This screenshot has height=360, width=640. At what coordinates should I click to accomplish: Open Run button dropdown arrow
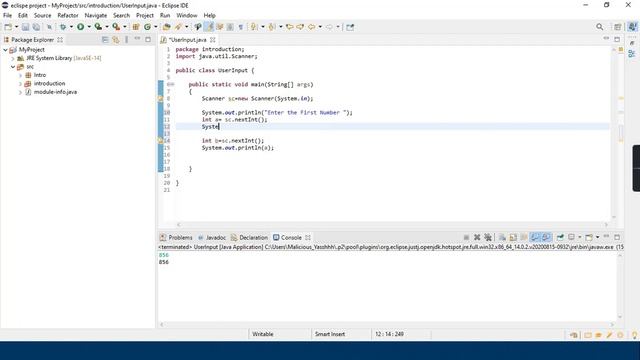click(89, 27)
